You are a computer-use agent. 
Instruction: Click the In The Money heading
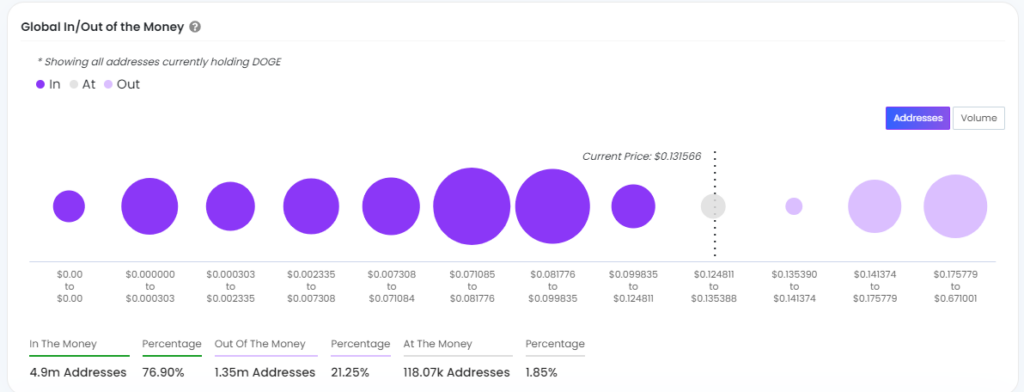click(63, 344)
